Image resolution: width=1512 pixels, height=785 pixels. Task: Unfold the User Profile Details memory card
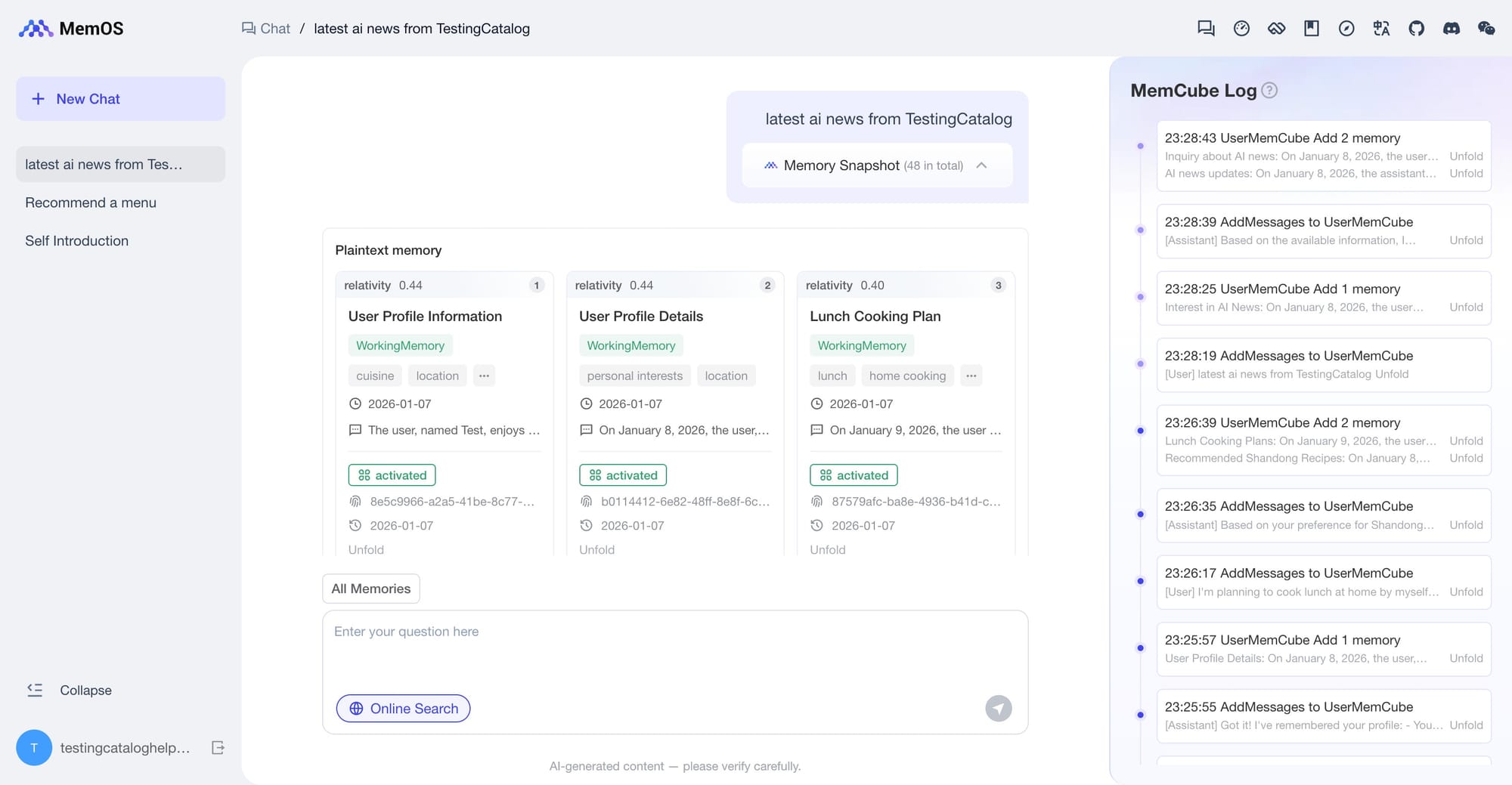tap(596, 550)
